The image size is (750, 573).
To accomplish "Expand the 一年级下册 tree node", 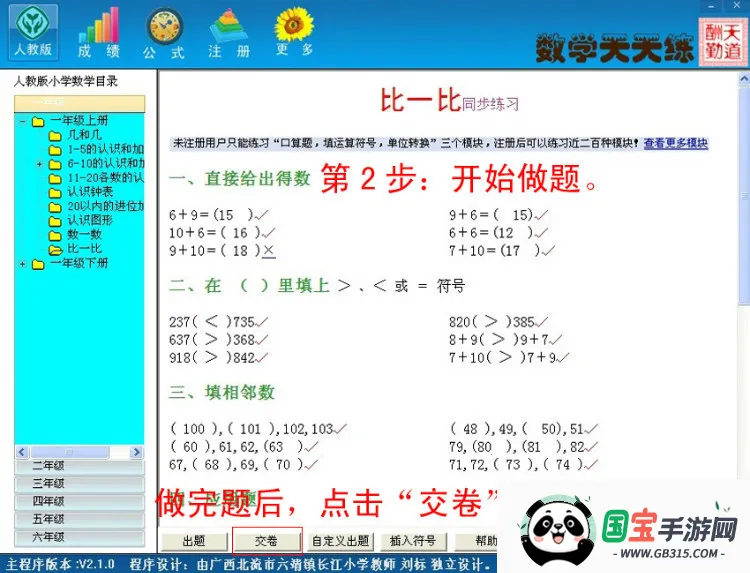I will point(22,264).
